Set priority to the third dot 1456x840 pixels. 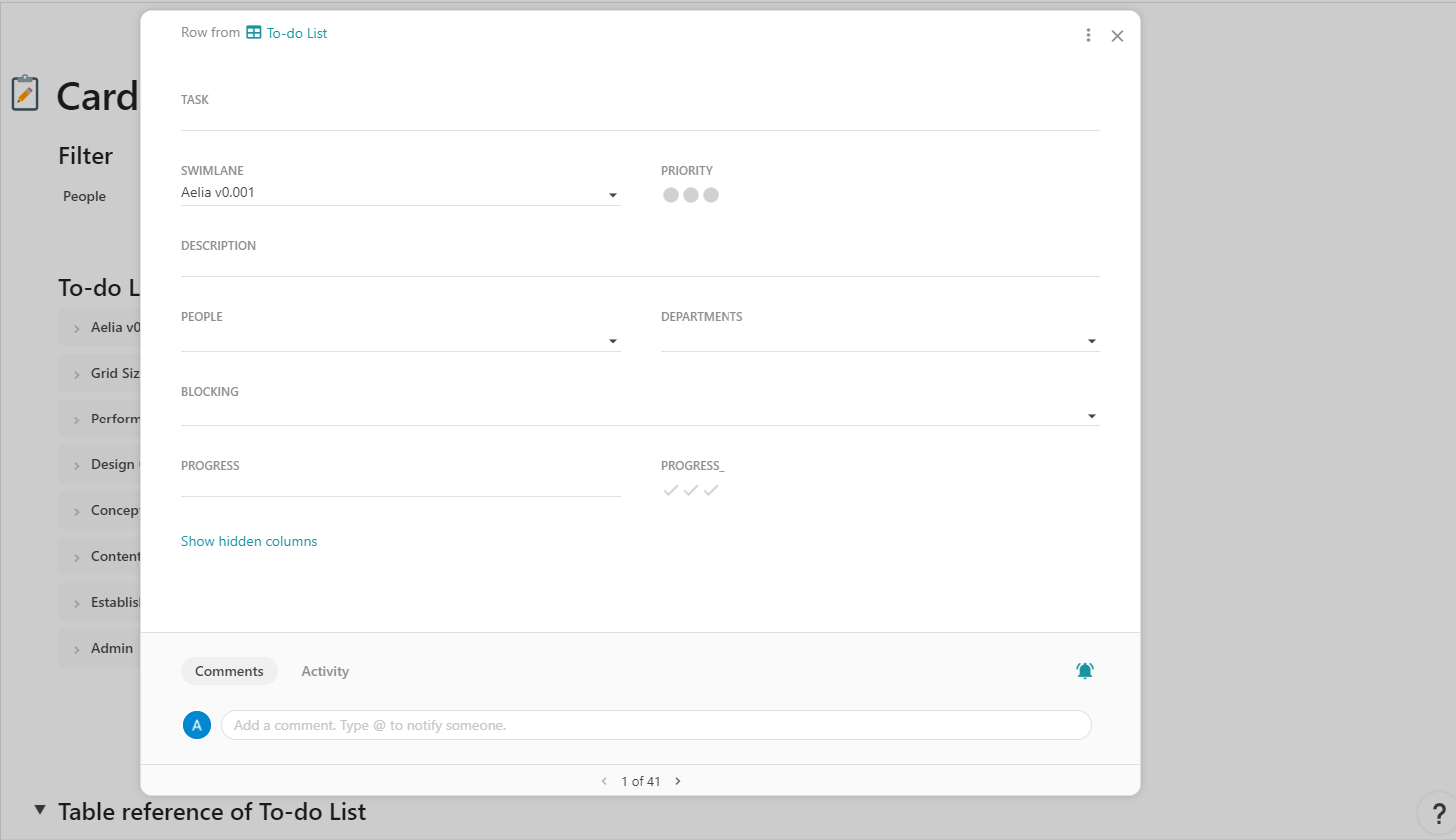711,195
